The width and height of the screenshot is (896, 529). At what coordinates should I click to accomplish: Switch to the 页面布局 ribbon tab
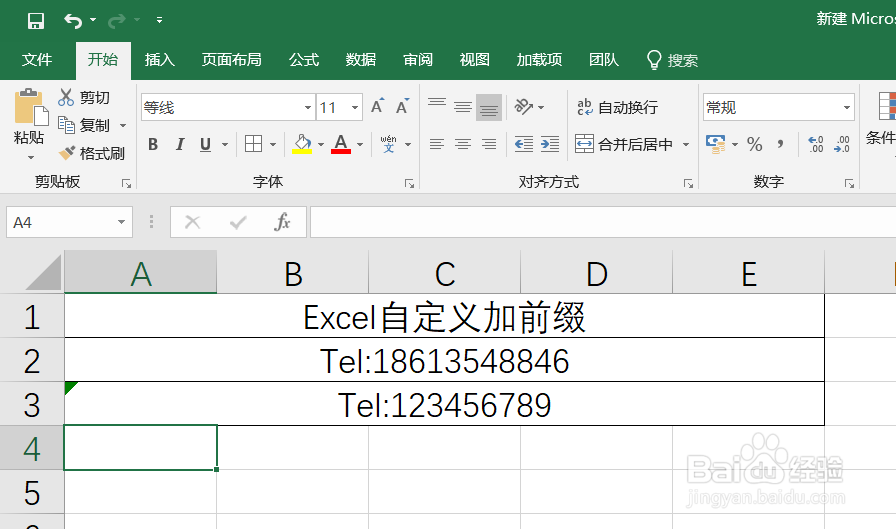click(x=231, y=59)
